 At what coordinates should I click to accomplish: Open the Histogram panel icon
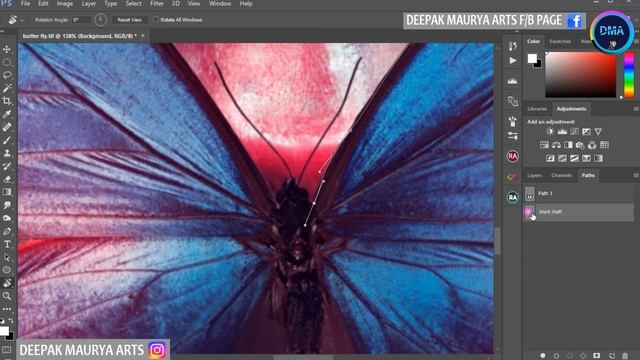[x=513, y=81]
